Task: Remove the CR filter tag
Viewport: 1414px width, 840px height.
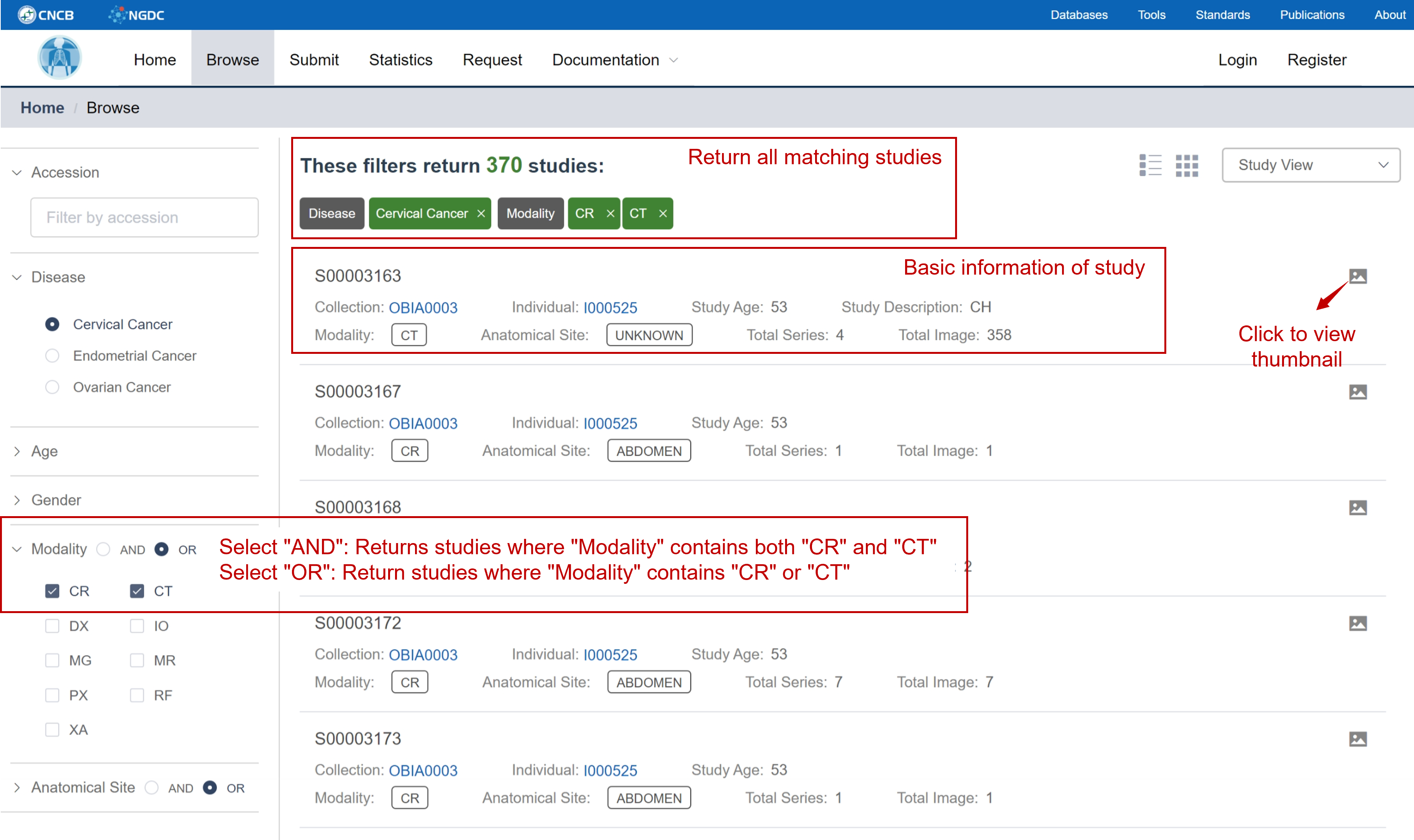Action: pos(610,213)
